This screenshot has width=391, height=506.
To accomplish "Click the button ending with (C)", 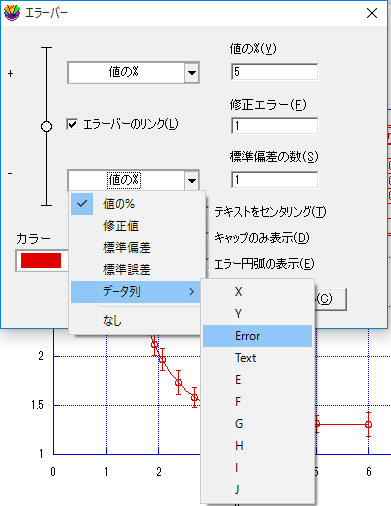I will [x=330, y=299].
